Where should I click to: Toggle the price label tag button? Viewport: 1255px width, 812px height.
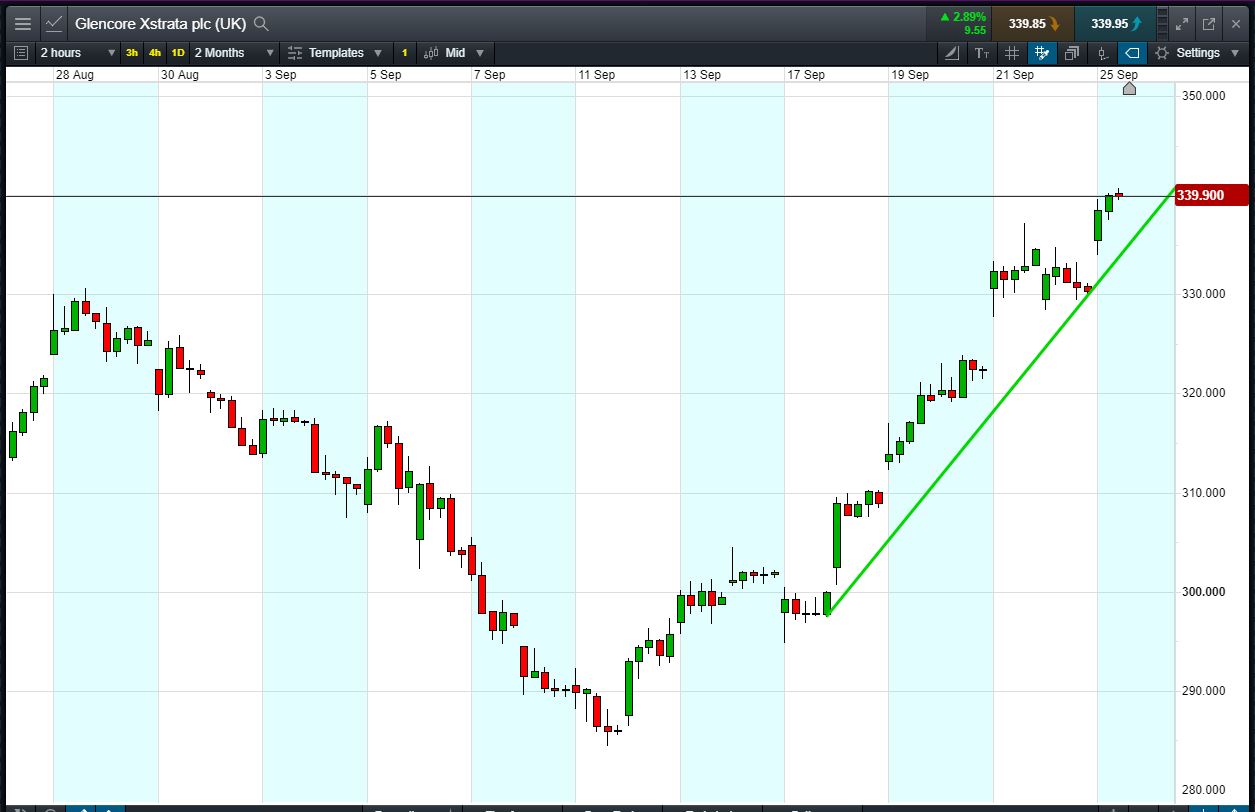(x=1132, y=53)
